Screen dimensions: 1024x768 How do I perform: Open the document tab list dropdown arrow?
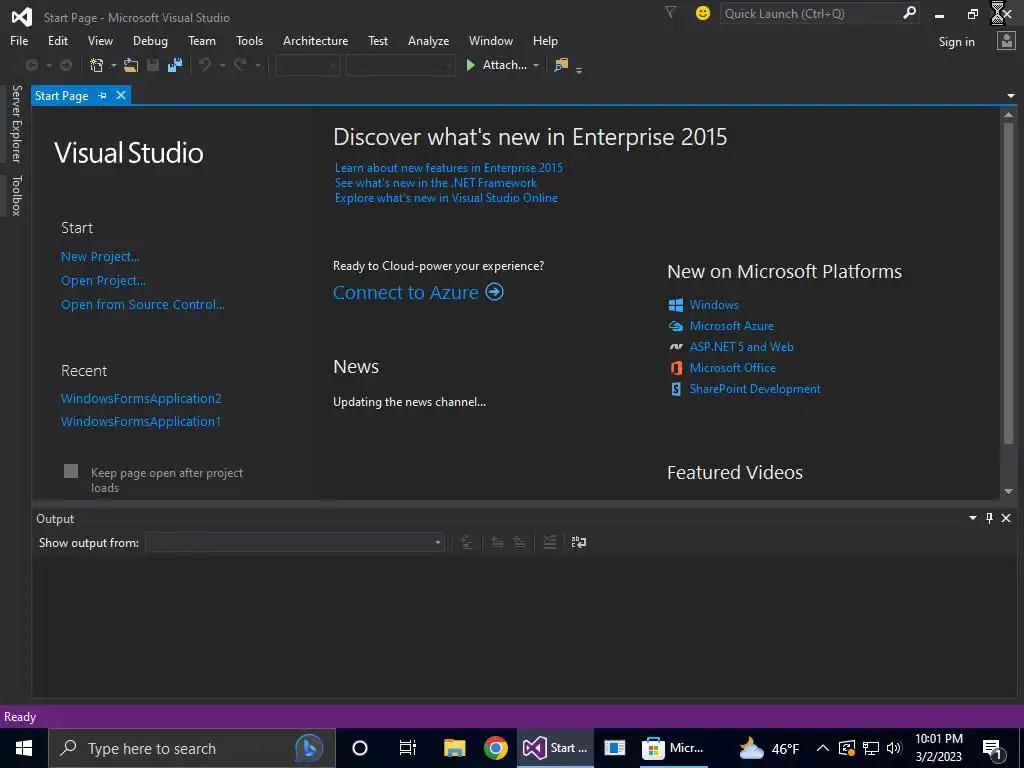(1011, 96)
